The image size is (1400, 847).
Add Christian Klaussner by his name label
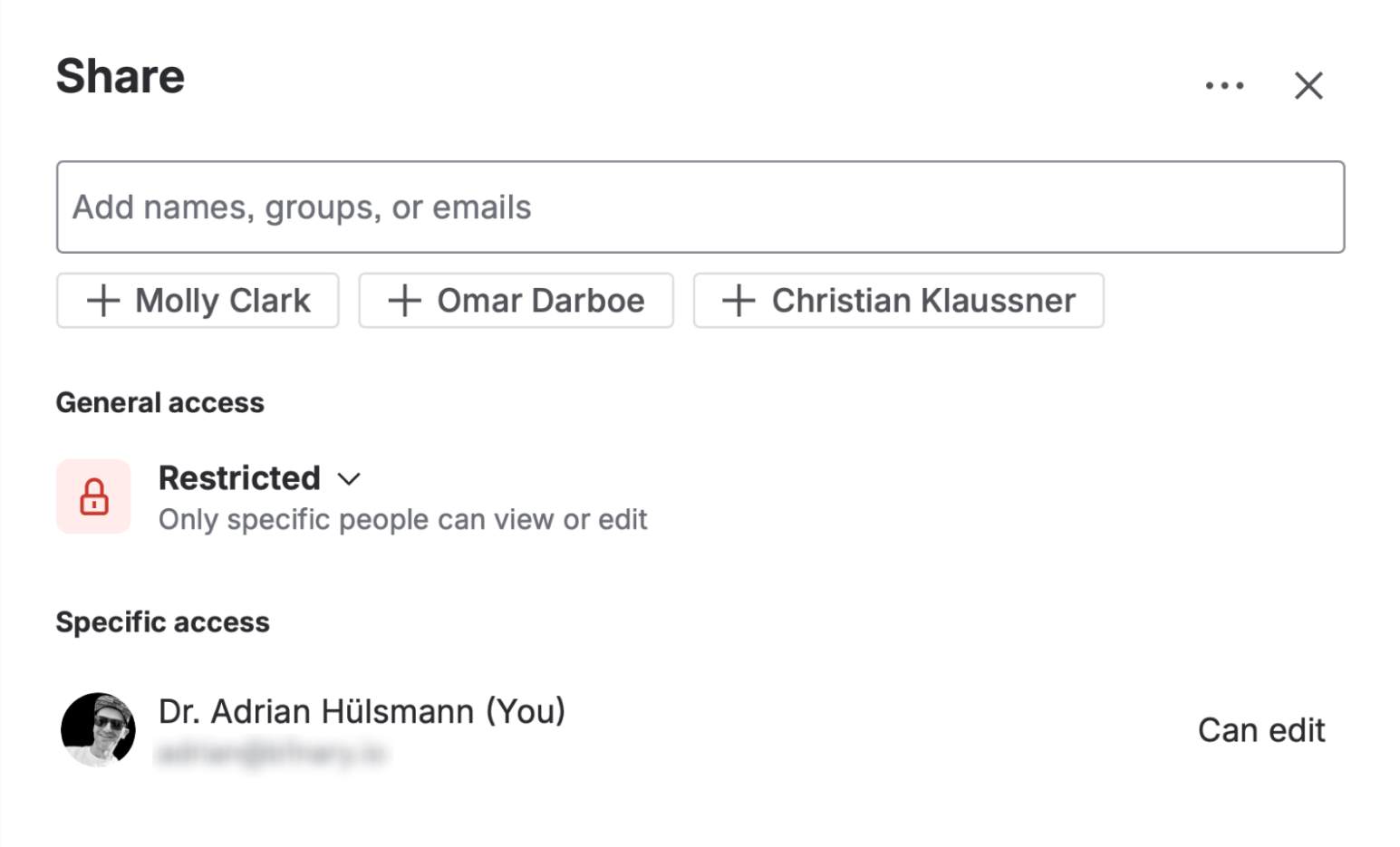tap(923, 301)
